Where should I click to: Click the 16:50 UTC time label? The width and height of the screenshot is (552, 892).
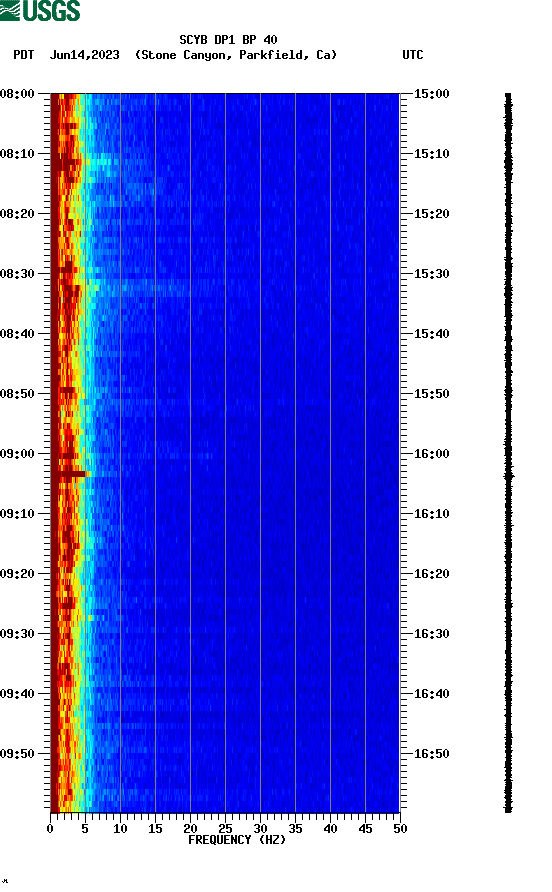click(x=431, y=754)
